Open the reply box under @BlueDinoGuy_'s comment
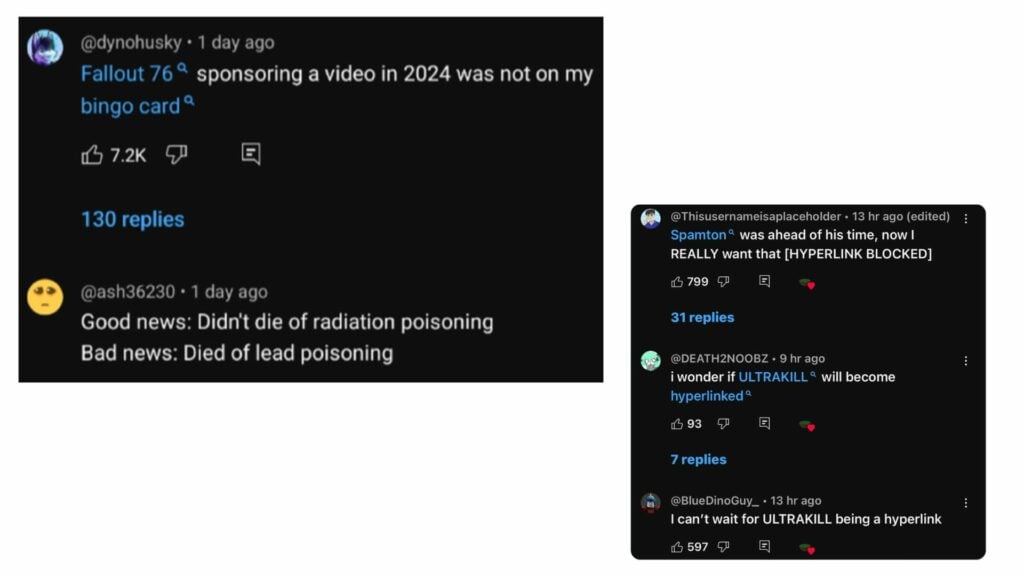1024x576 pixels. [x=765, y=547]
